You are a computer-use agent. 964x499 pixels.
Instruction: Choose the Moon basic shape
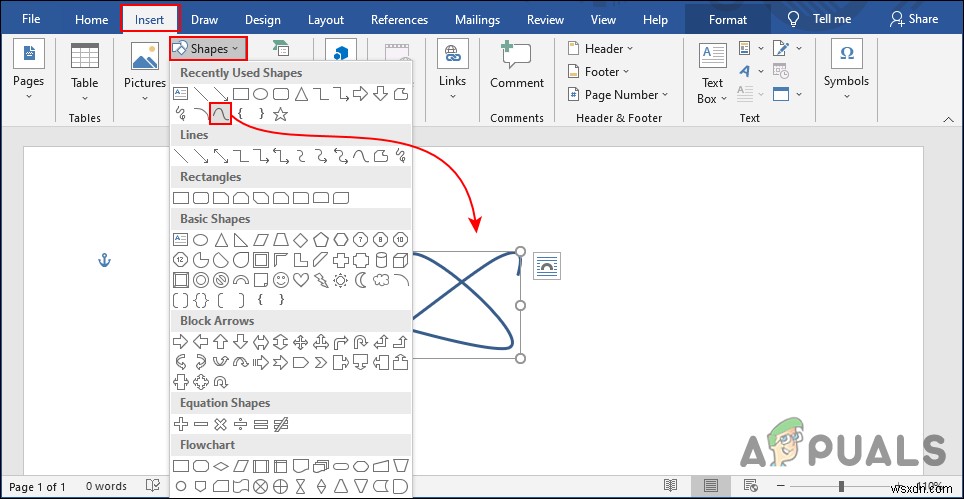pos(361,280)
